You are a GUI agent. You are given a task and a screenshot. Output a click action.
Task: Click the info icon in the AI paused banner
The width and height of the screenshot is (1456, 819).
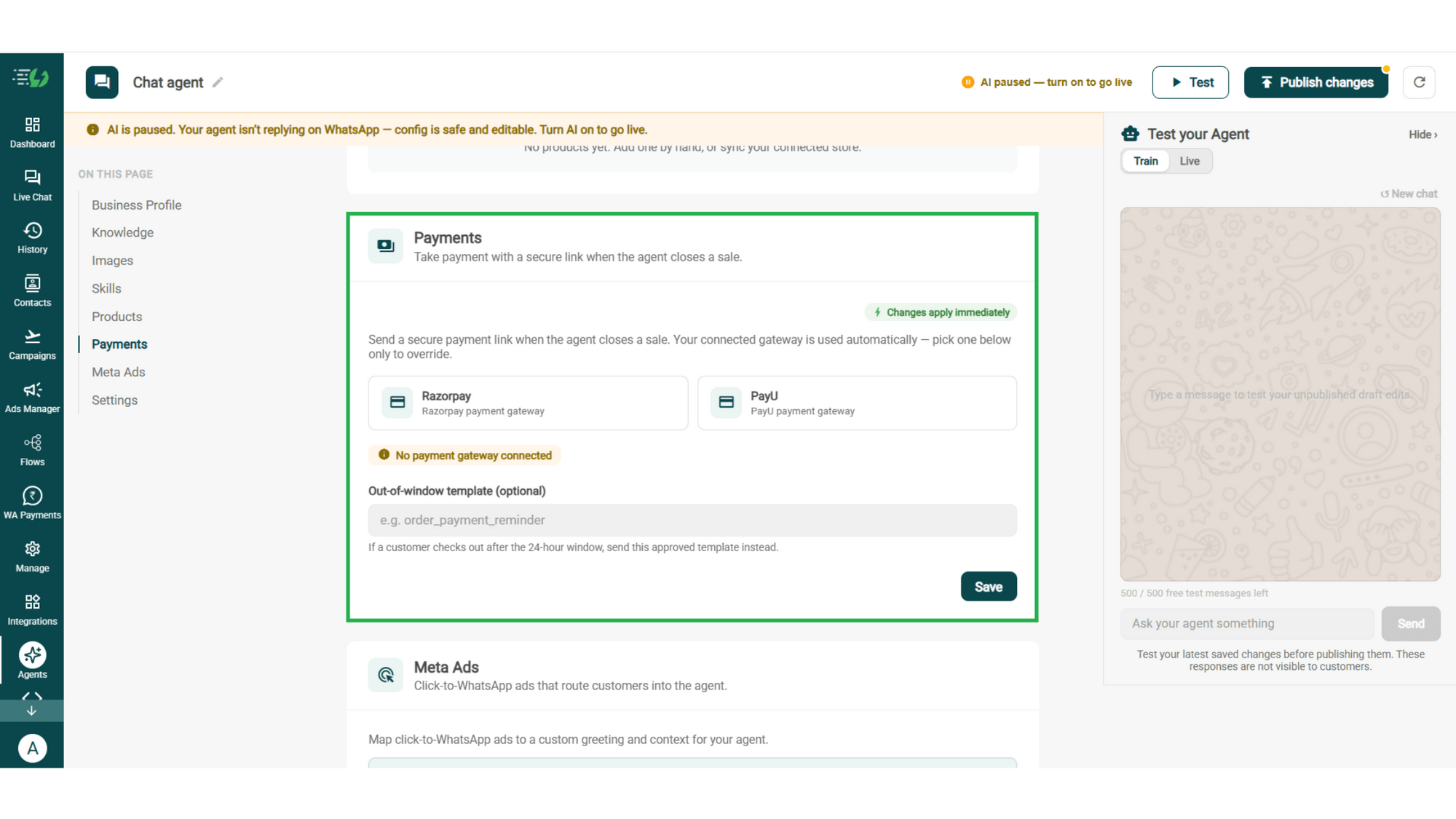pos(92,130)
